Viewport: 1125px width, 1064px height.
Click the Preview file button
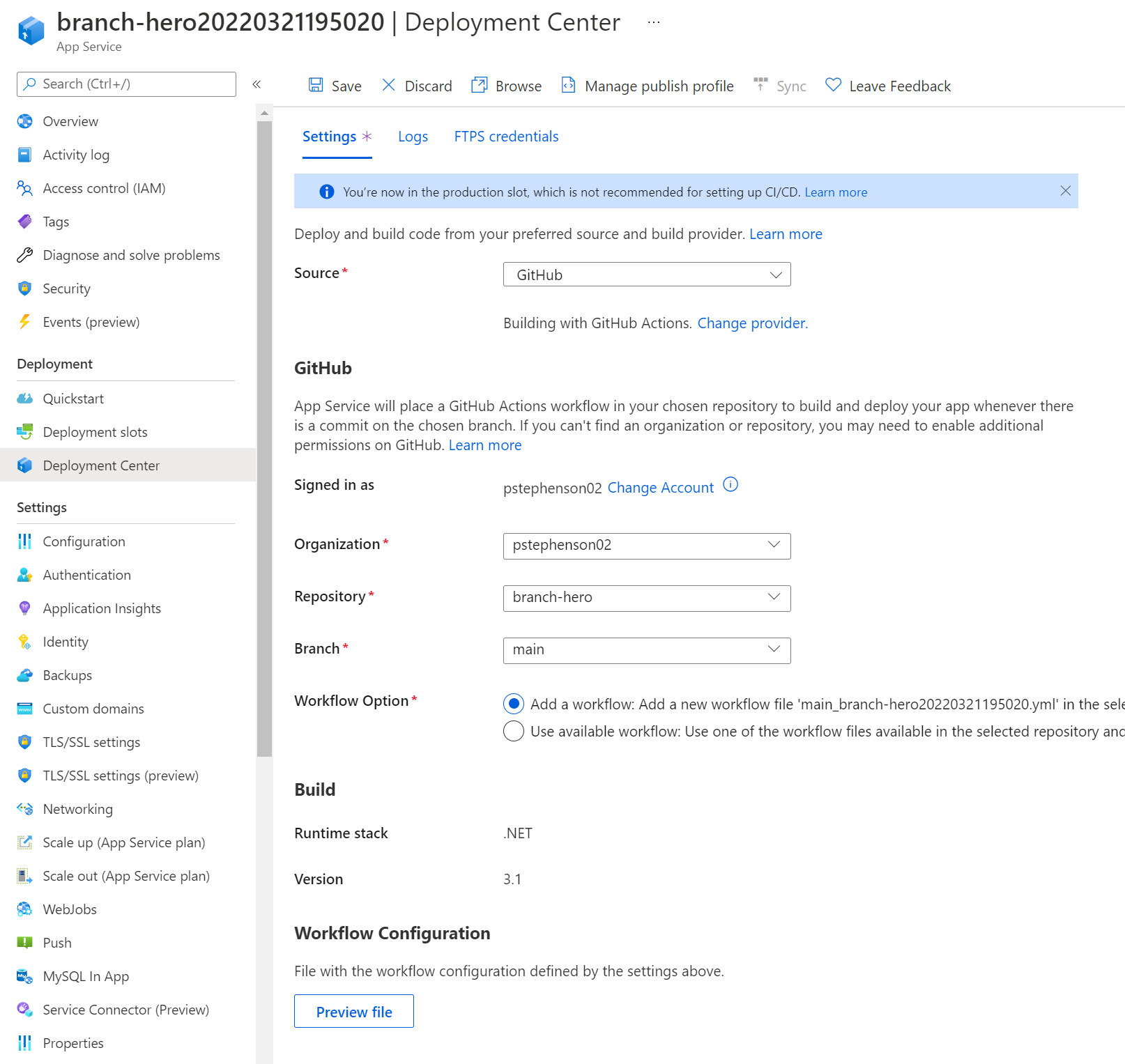[354, 1011]
